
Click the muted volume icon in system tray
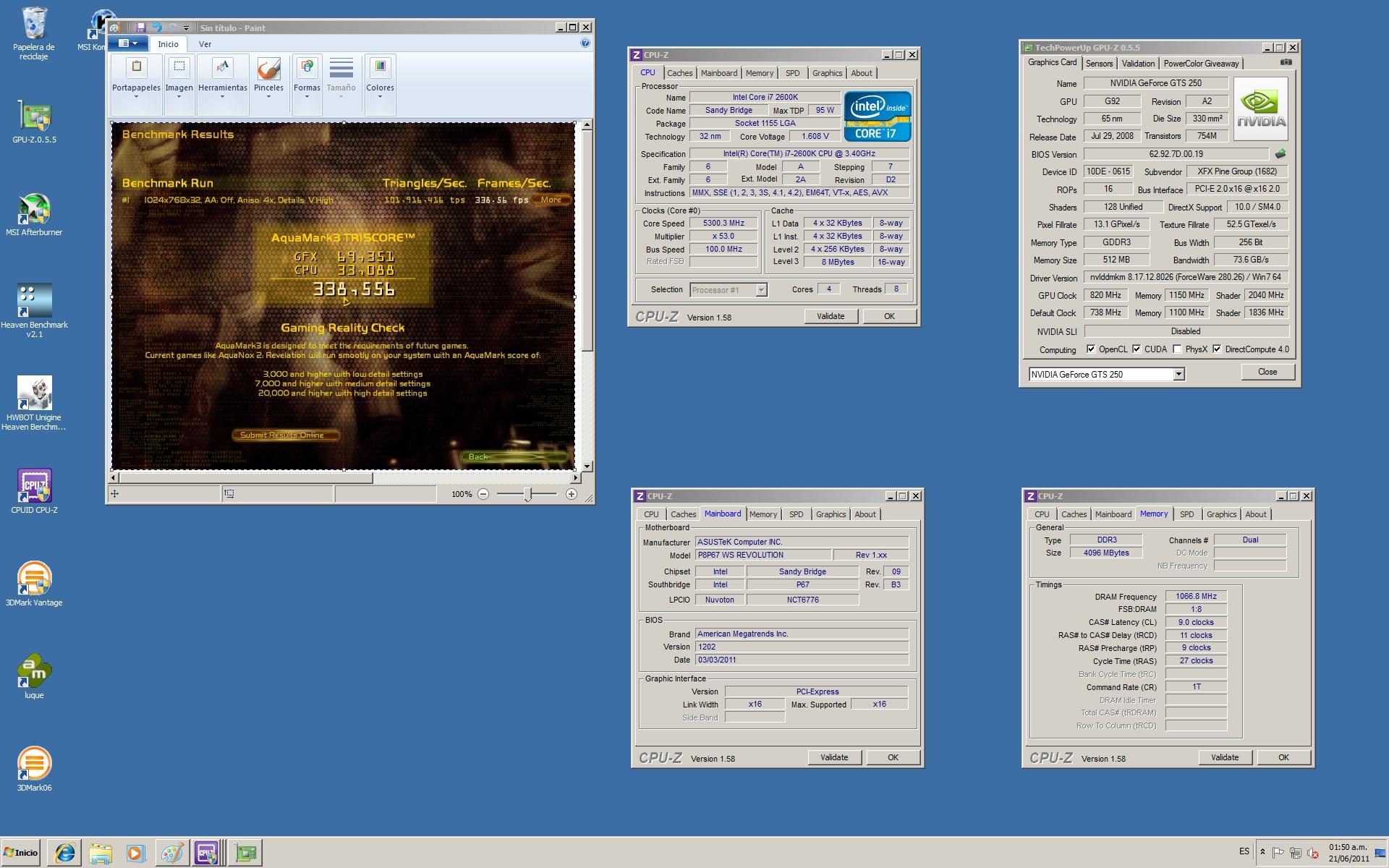1312,853
